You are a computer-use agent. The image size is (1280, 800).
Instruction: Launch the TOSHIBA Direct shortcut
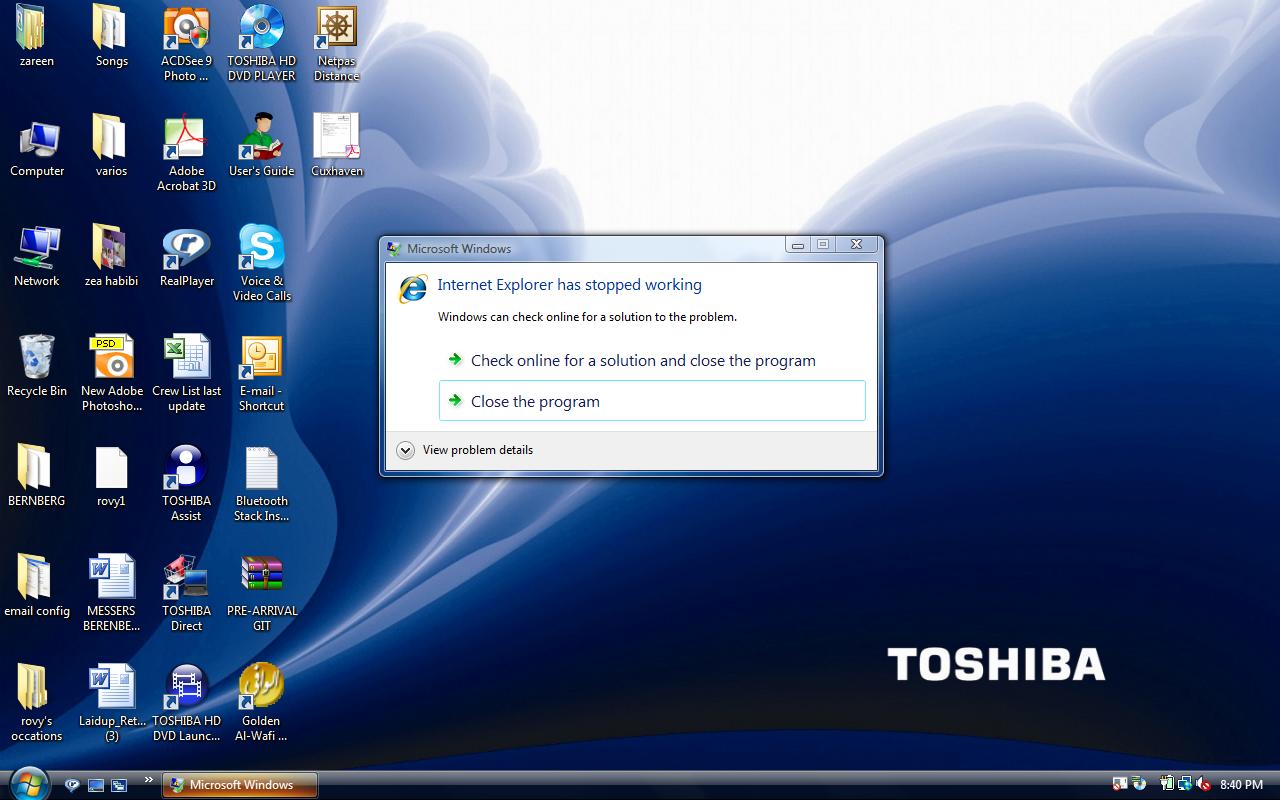coord(186,593)
